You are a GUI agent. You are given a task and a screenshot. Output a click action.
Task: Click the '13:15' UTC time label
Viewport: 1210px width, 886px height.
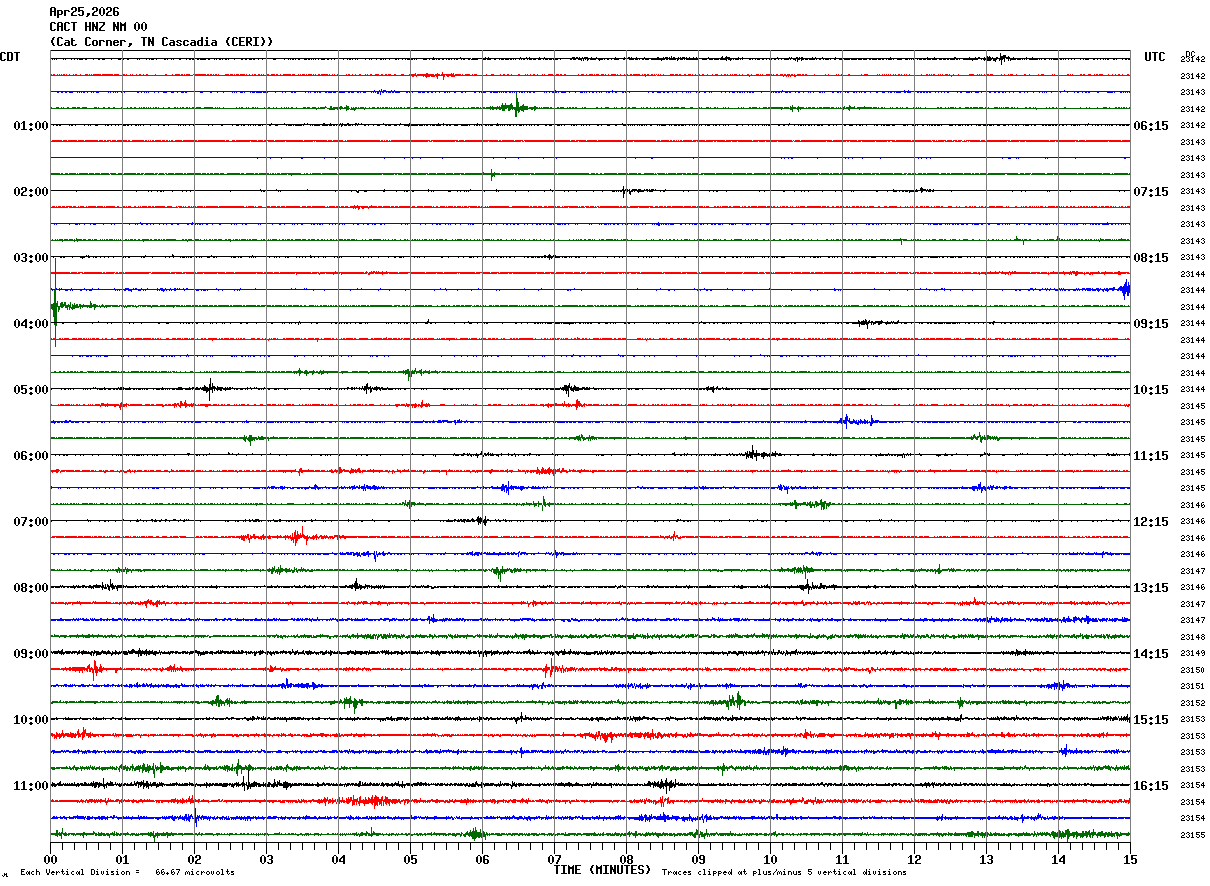(1151, 588)
